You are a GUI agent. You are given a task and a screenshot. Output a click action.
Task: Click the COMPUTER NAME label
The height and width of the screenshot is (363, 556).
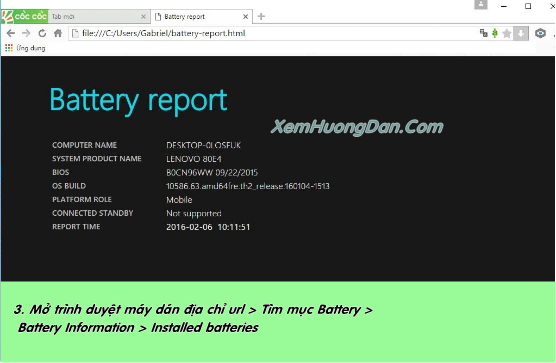click(84, 145)
